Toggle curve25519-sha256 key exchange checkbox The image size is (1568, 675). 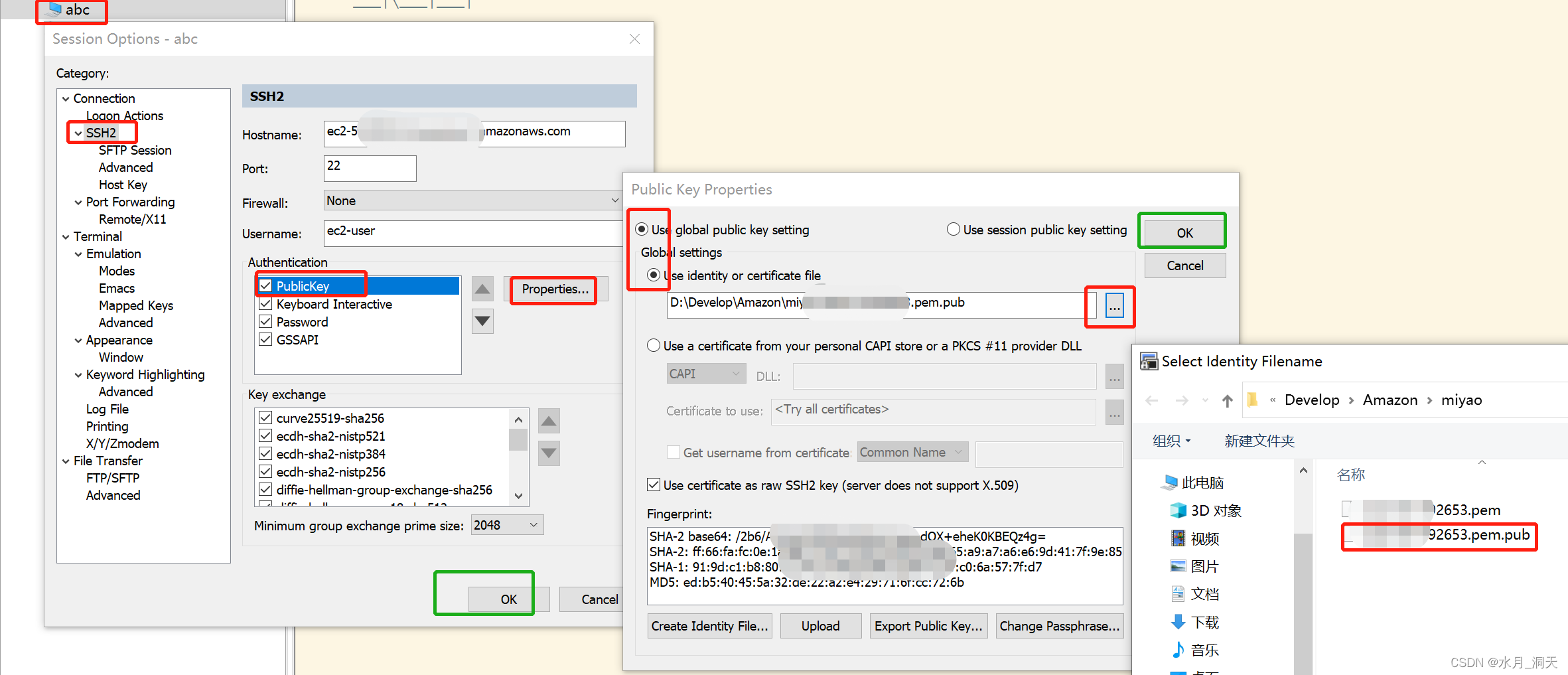coord(265,418)
